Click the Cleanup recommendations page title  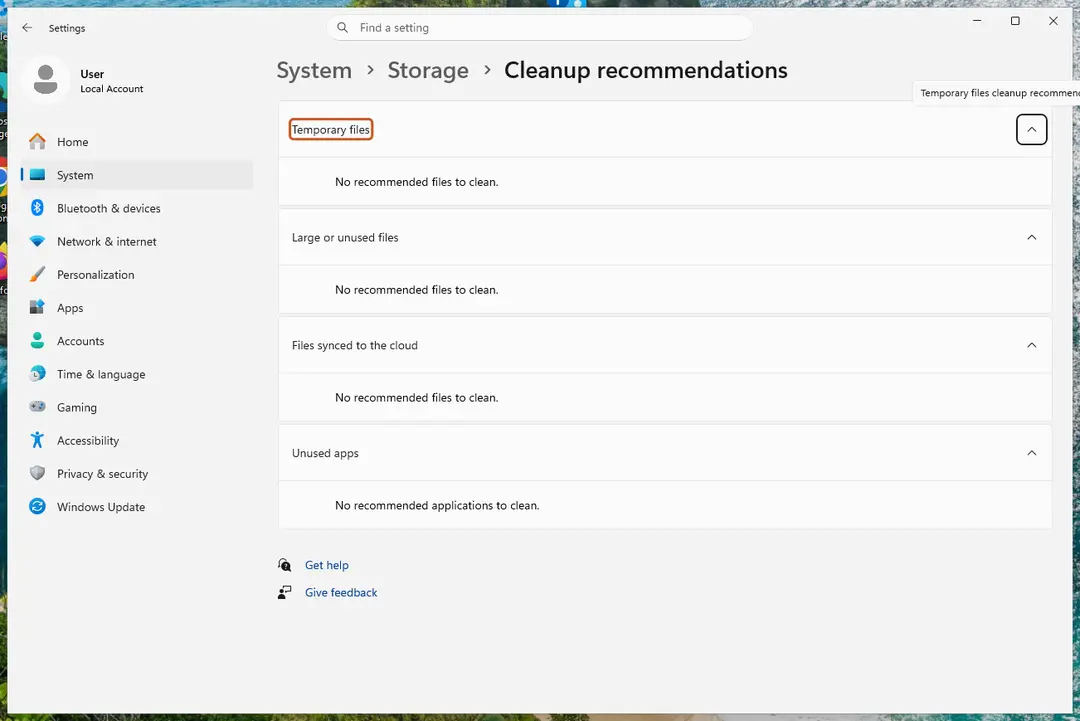(x=645, y=70)
